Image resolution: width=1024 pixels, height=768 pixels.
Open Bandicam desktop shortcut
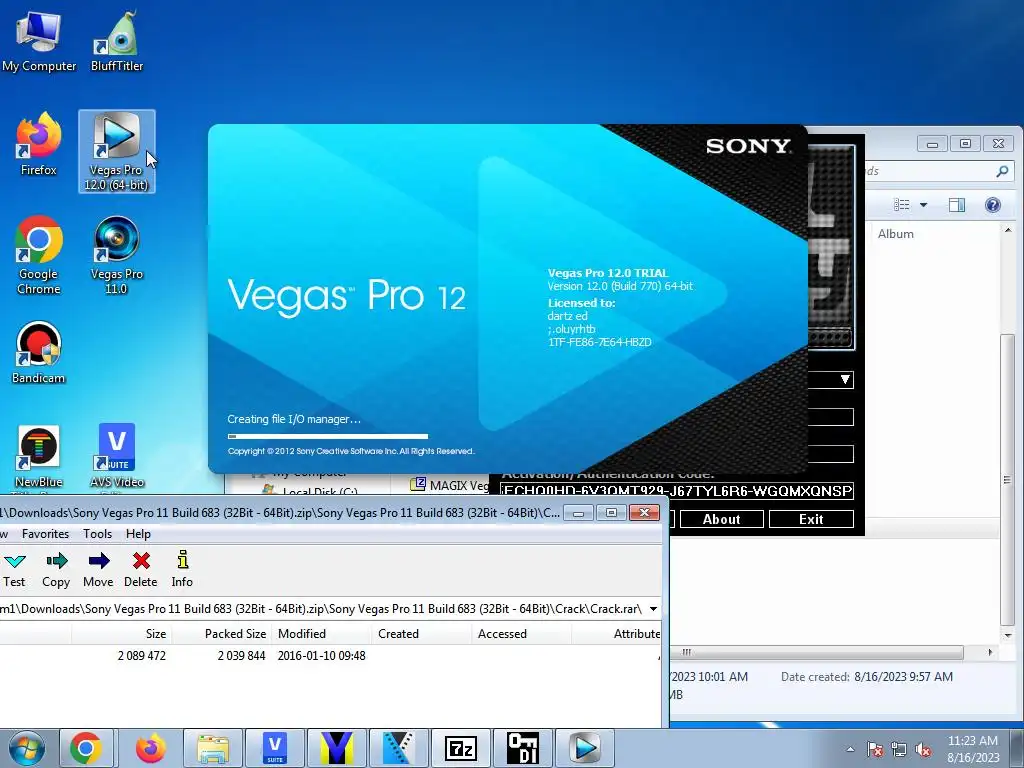39,353
